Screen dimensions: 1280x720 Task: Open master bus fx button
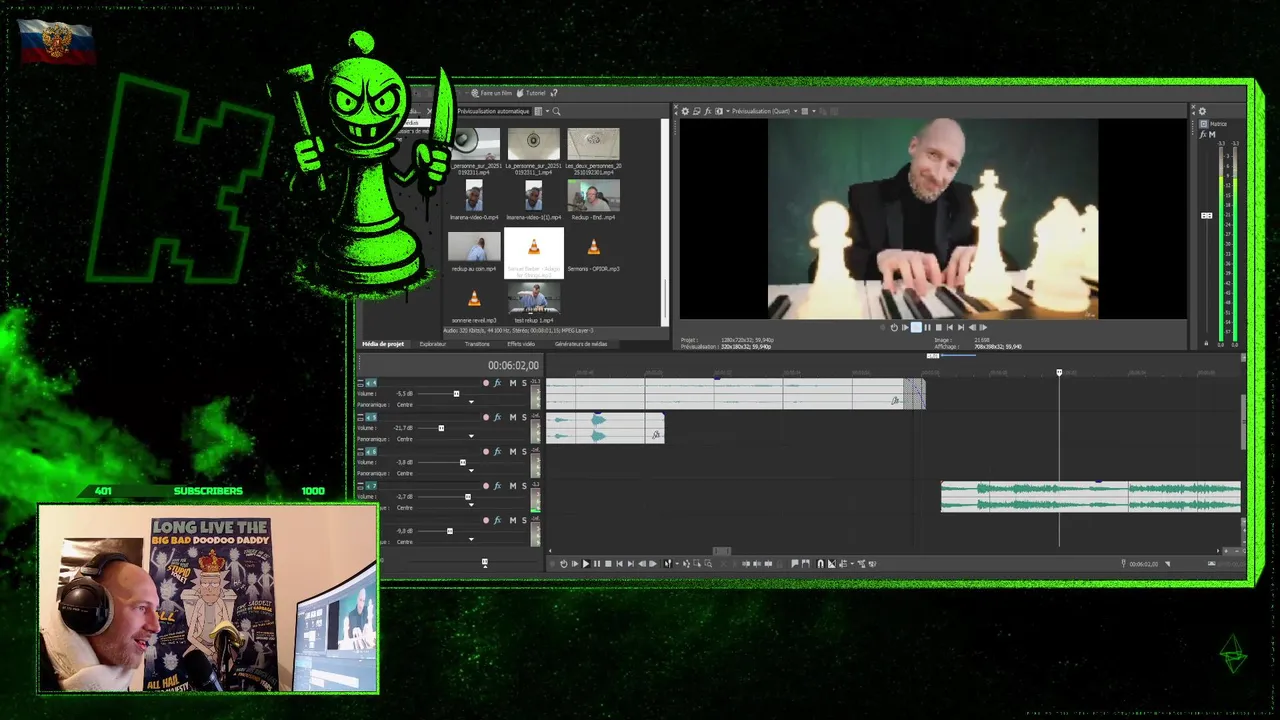1202,134
